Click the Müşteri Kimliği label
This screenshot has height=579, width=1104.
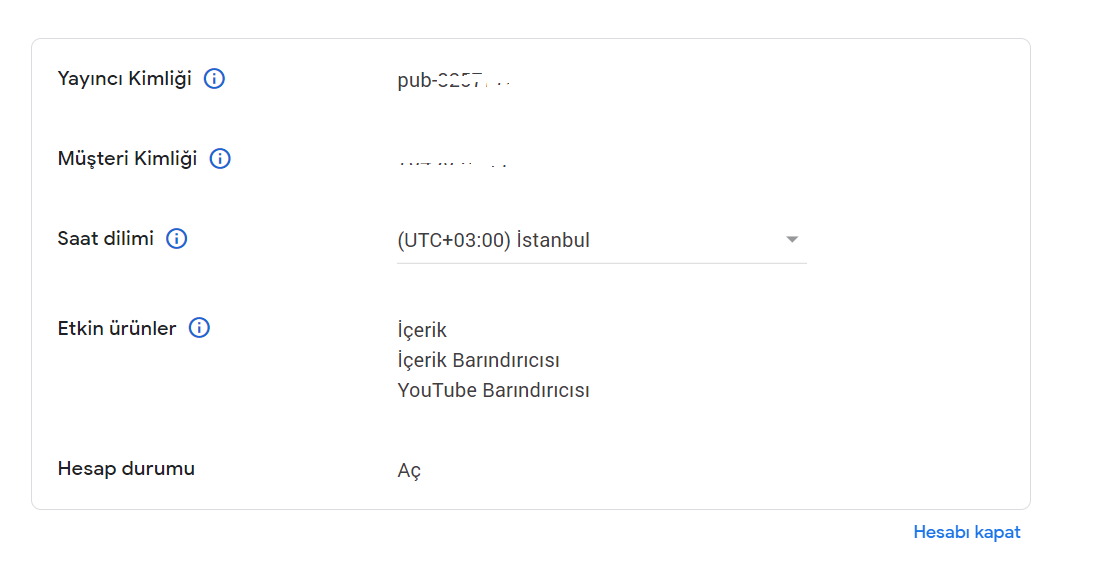click(127, 159)
